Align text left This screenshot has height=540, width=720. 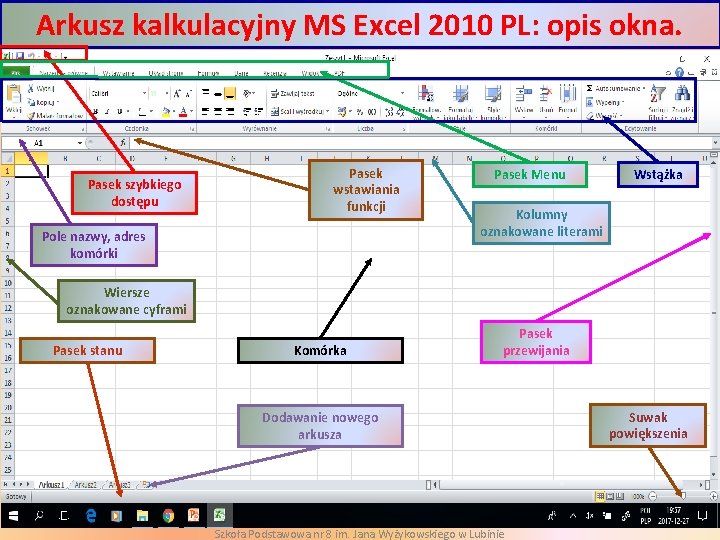pos(206,111)
